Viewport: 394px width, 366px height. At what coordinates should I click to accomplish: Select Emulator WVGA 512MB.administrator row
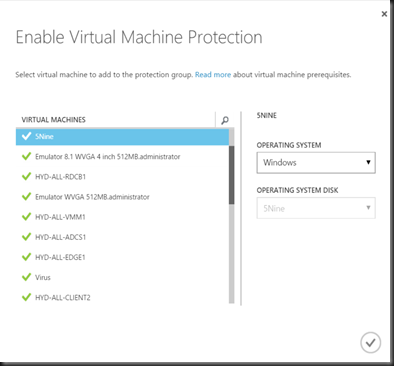122,197
